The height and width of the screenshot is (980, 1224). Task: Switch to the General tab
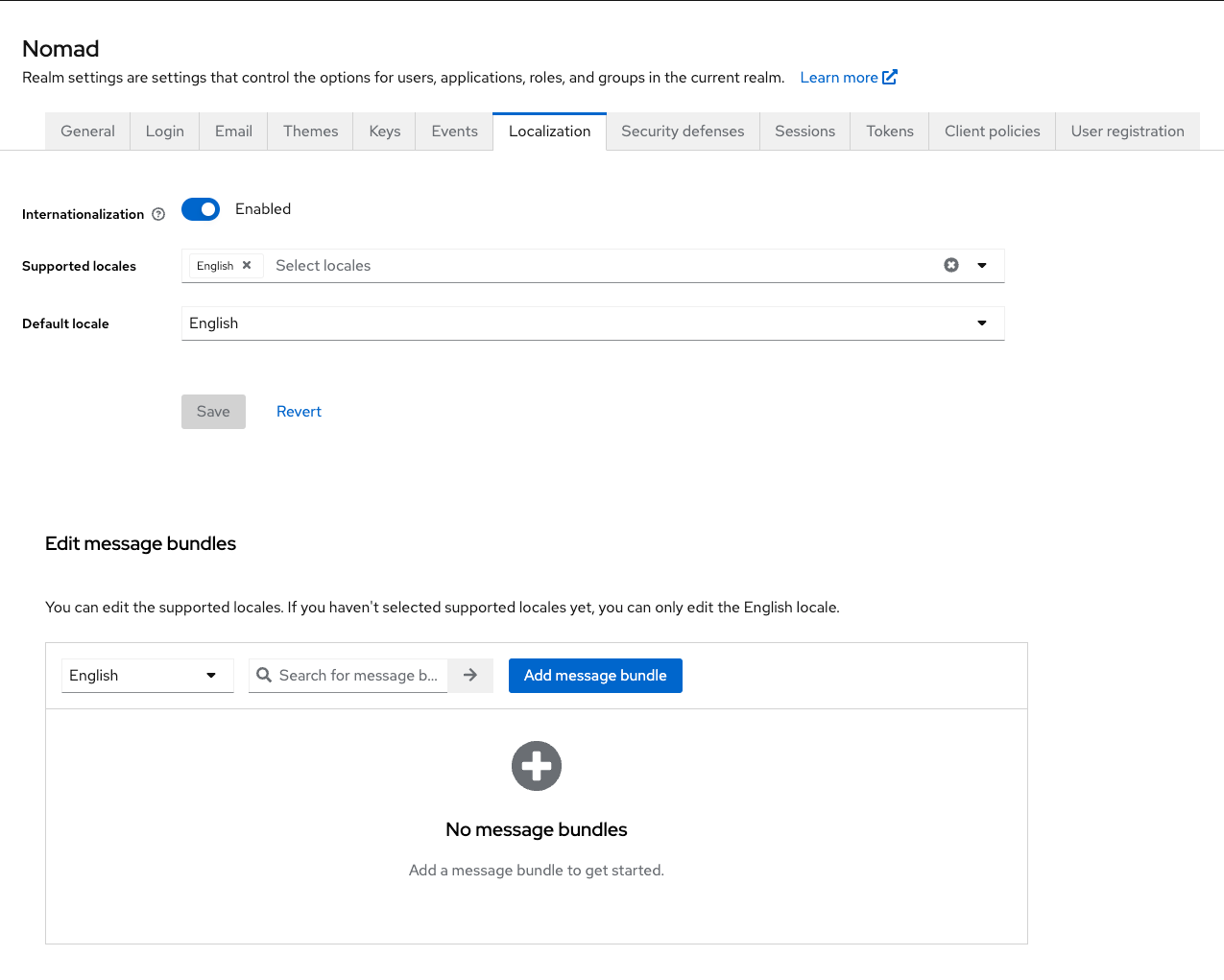[87, 131]
